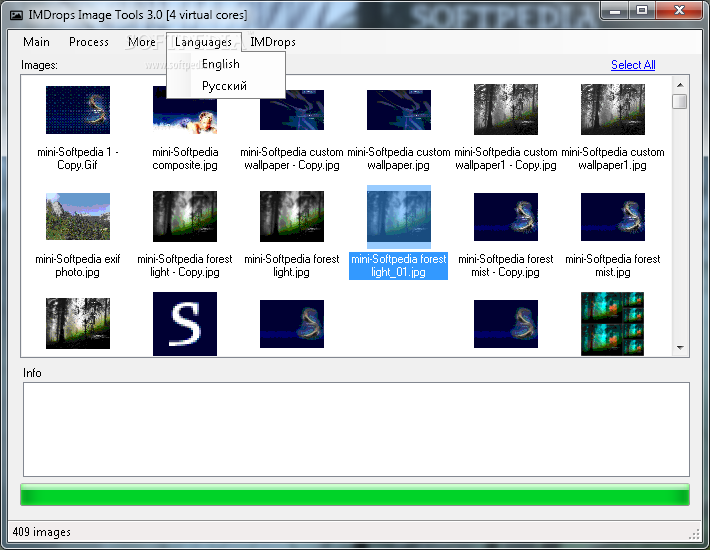Select the teal forest collage thumbnail
The image size is (710, 550).
pyautogui.click(x=613, y=324)
